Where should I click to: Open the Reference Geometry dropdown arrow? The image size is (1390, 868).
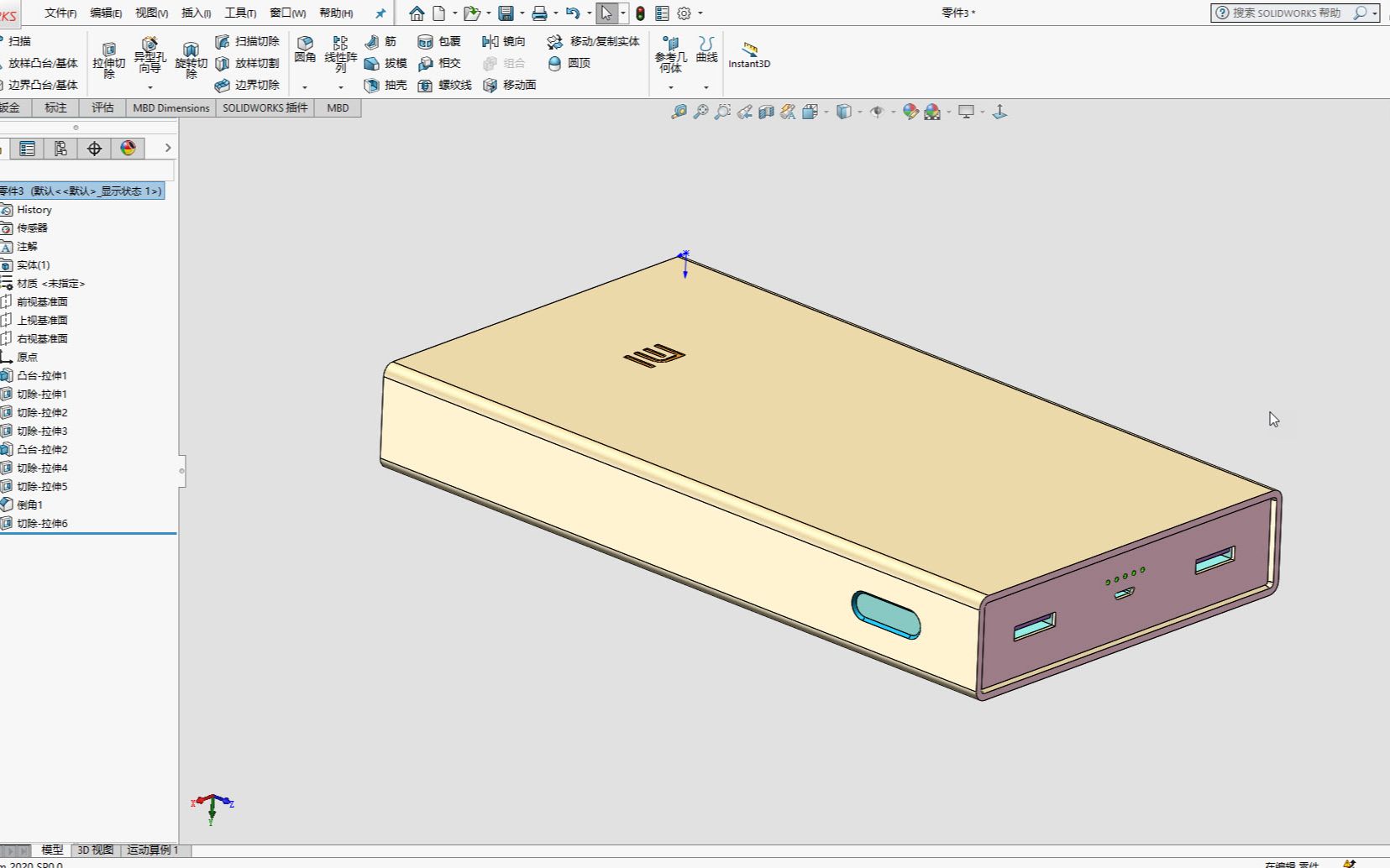tap(670, 87)
